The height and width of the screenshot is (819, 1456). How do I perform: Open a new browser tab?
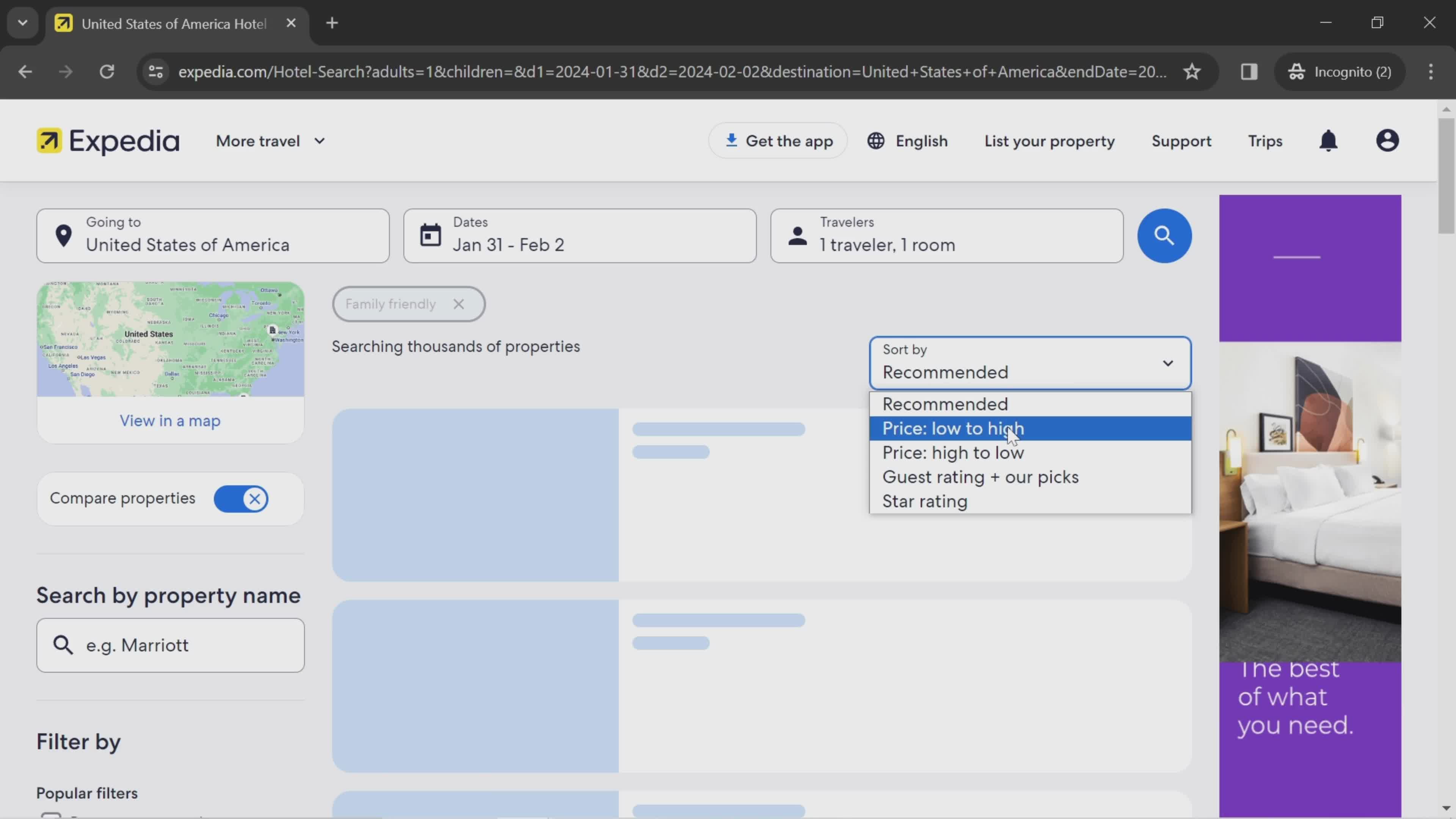pos(333,23)
